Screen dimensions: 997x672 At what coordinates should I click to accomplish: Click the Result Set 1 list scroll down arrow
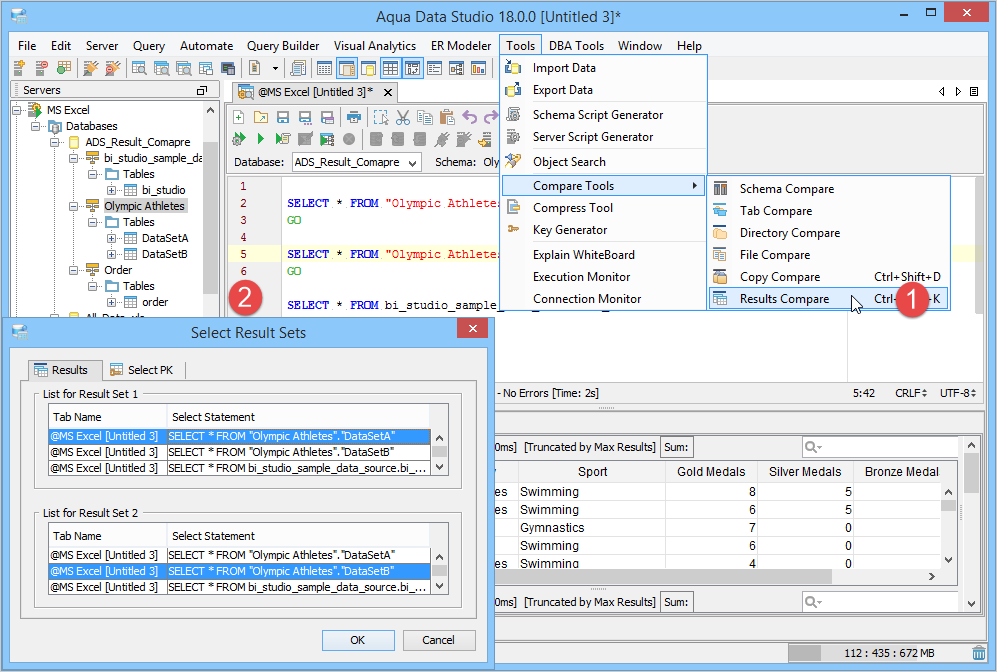[x=439, y=467]
